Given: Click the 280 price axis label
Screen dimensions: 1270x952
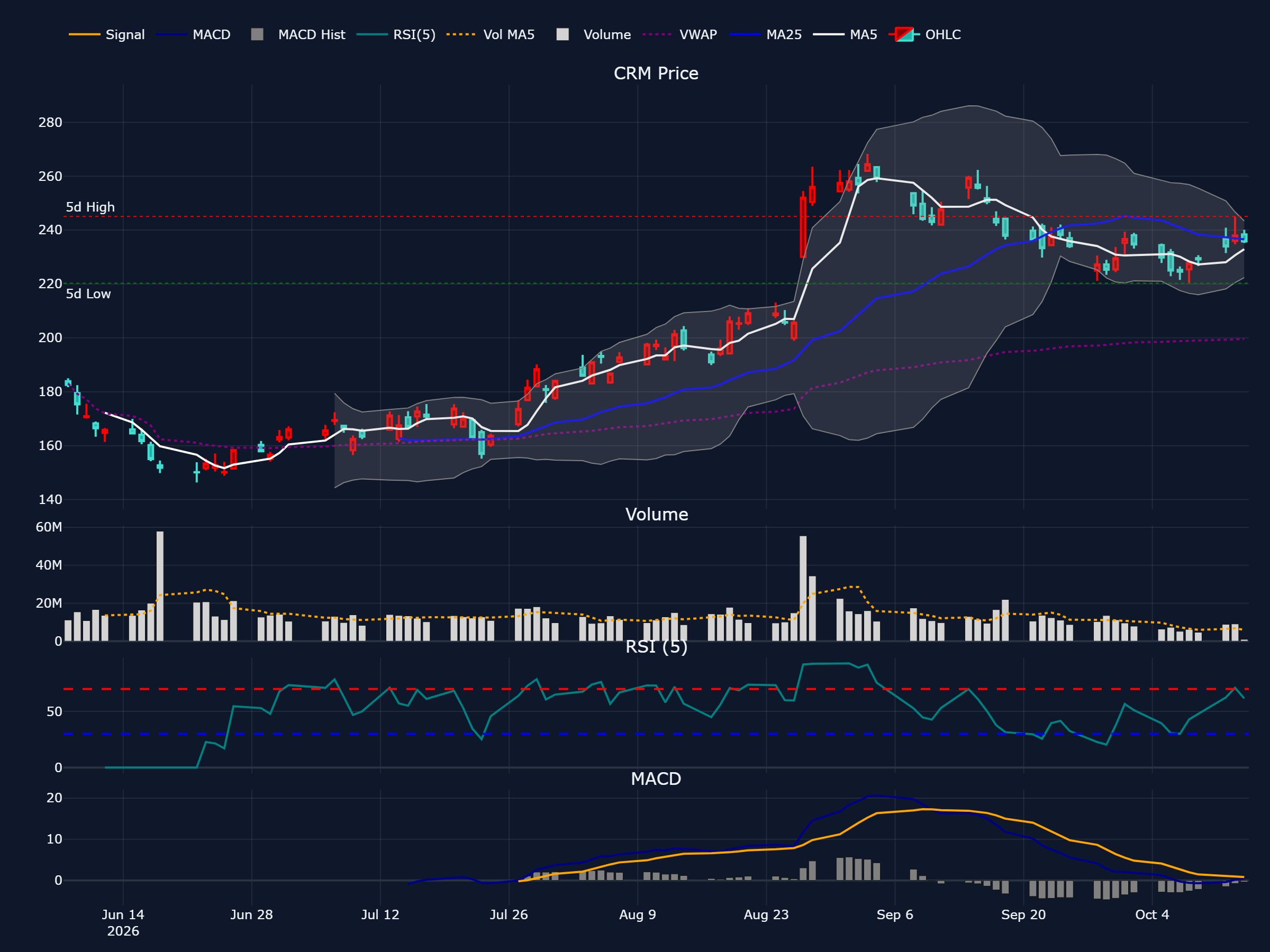Looking at the screenshot, I should (50, 122).
